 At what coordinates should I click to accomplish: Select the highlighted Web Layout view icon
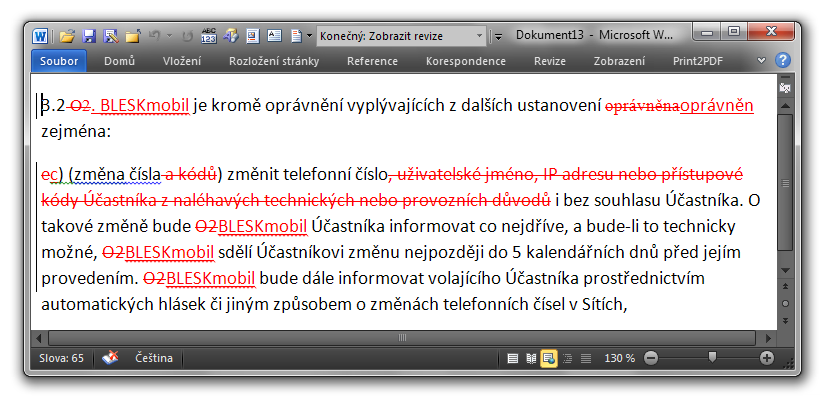pos(549,358)
